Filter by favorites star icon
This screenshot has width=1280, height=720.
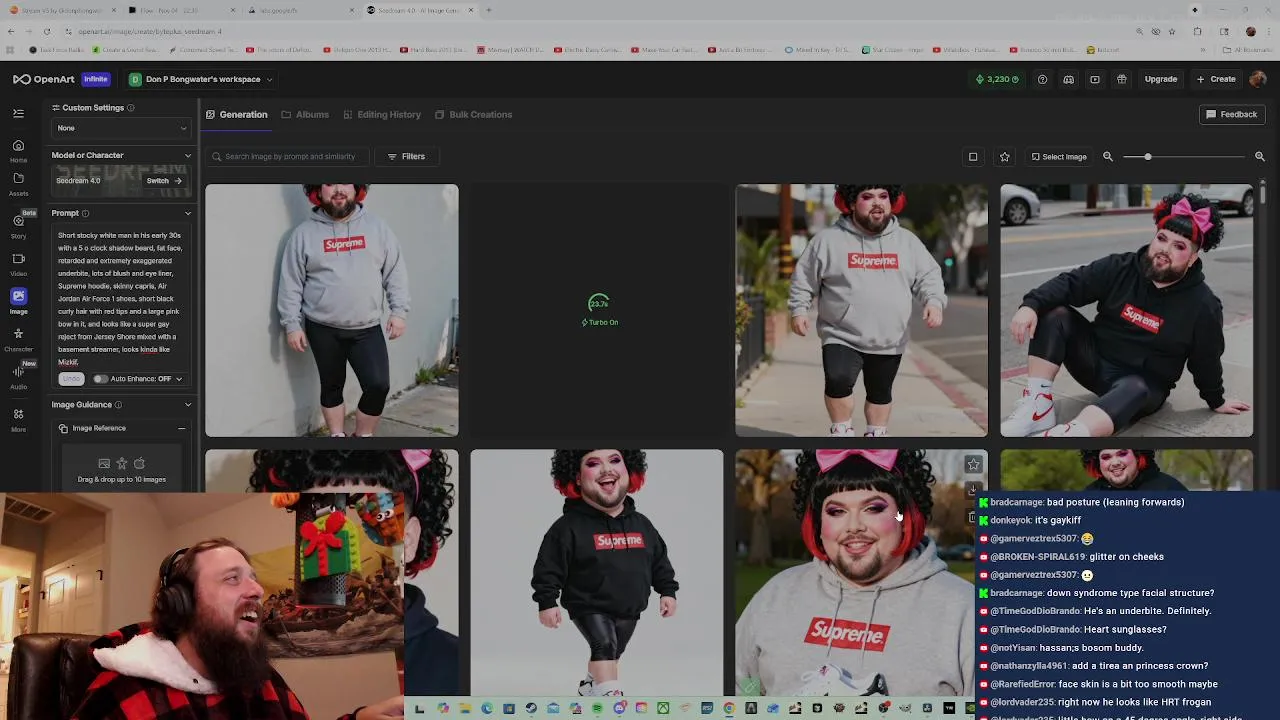pyautogui.click(x=1004, y=156)
